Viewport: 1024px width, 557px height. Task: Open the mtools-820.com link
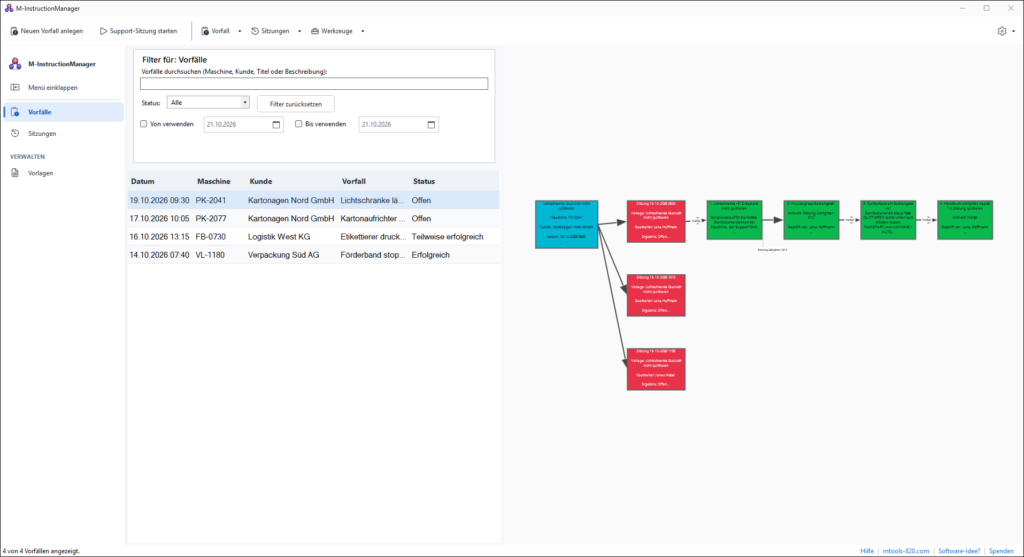pos(906,551)
